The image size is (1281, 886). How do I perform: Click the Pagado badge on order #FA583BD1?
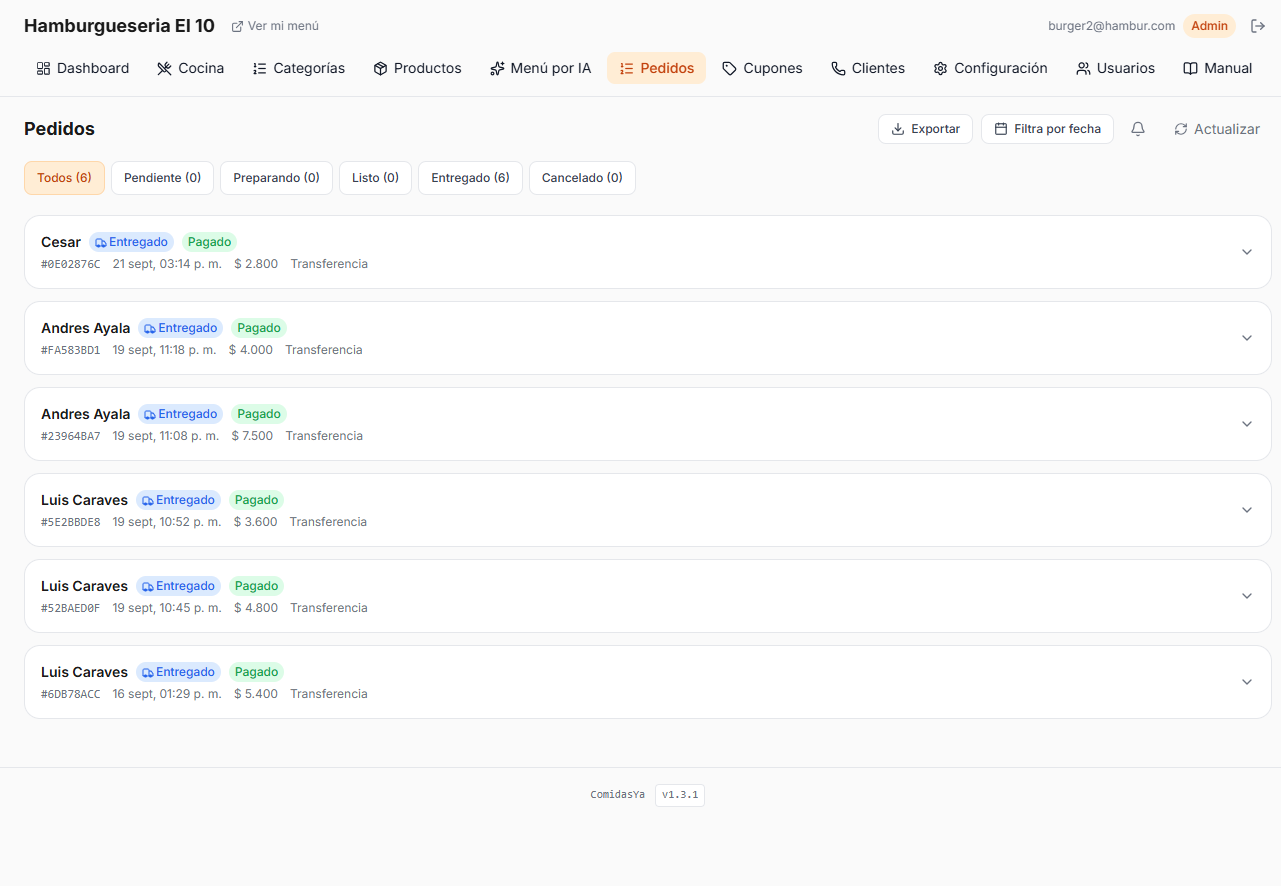pos(259,328)
